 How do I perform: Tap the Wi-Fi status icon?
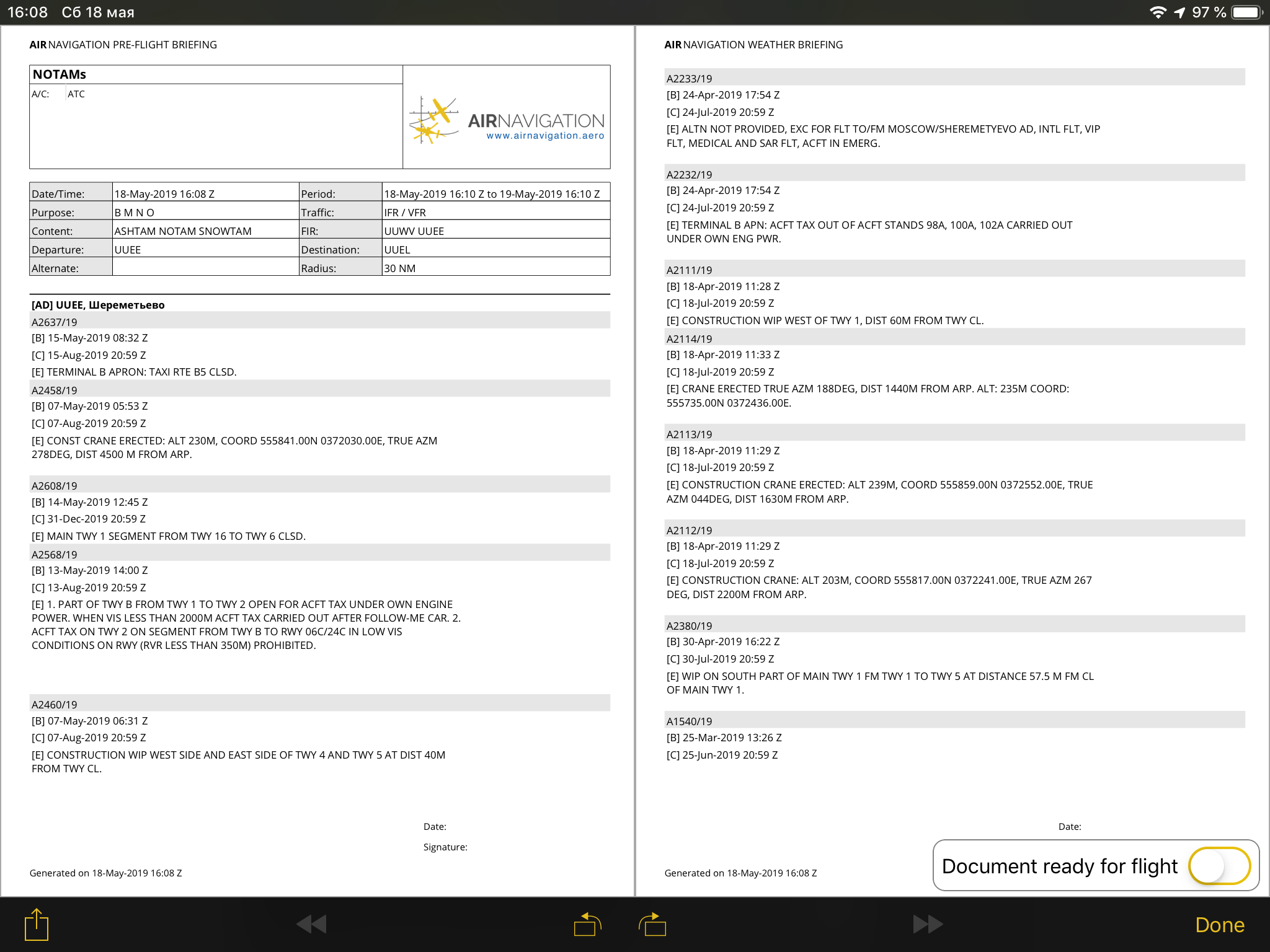1157,12
